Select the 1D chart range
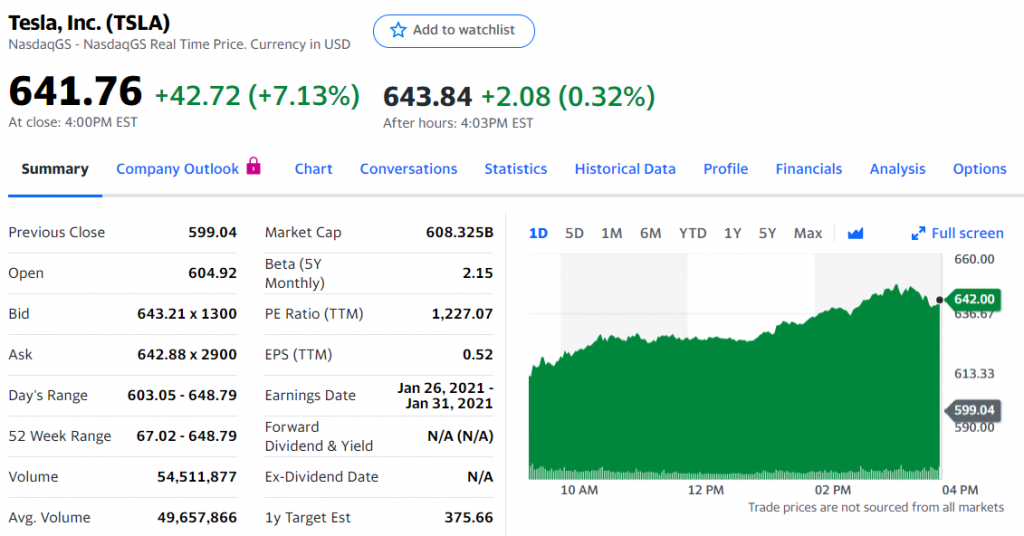Screen dimensions: 1024x536 coord(538,233)
